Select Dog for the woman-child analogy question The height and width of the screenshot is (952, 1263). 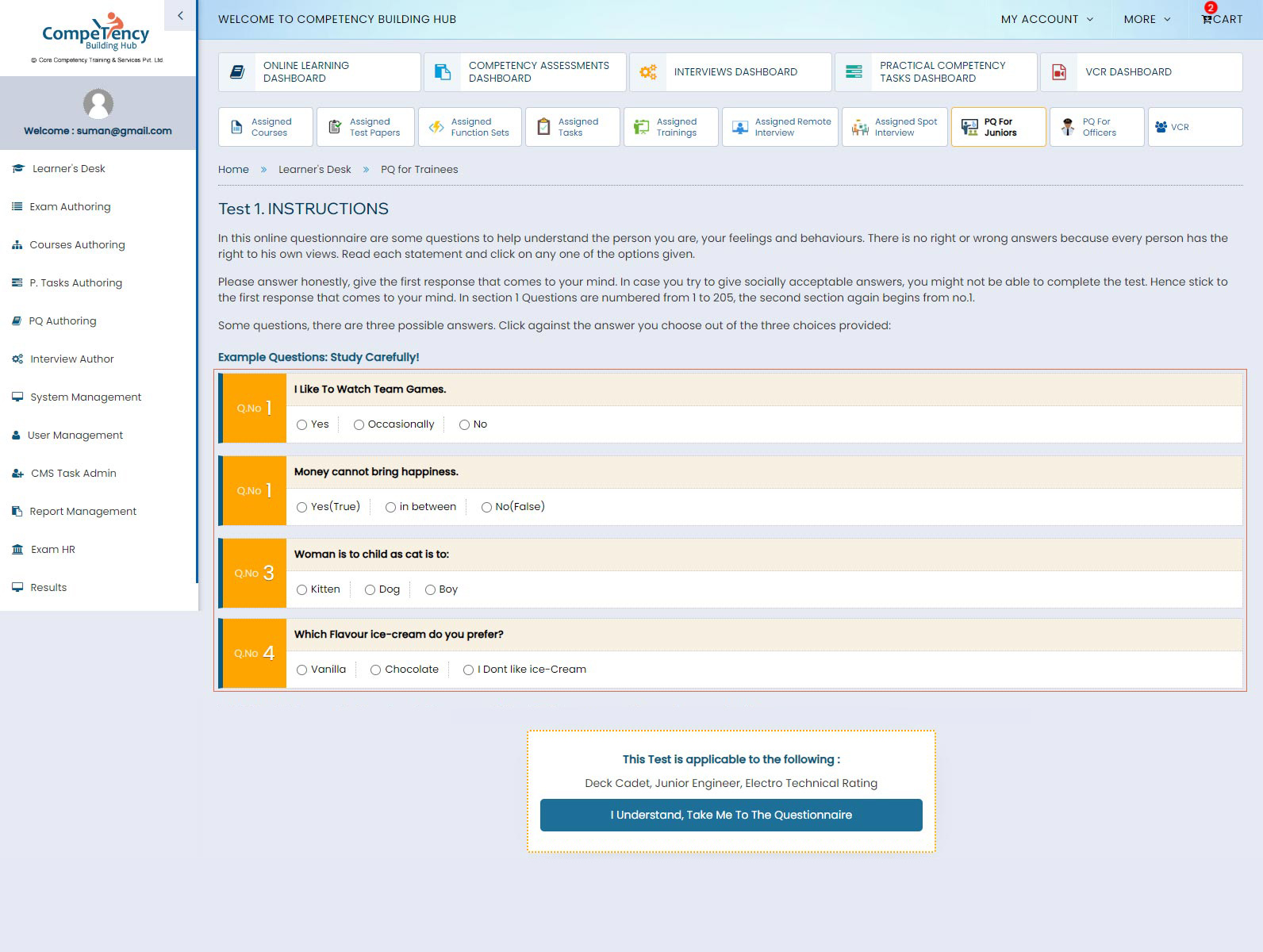[370, 590]
